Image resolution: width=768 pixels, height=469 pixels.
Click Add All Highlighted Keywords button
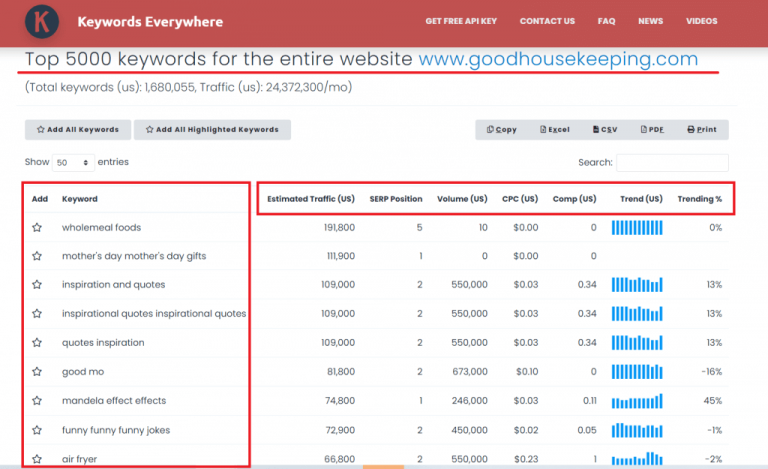[212, 130]
